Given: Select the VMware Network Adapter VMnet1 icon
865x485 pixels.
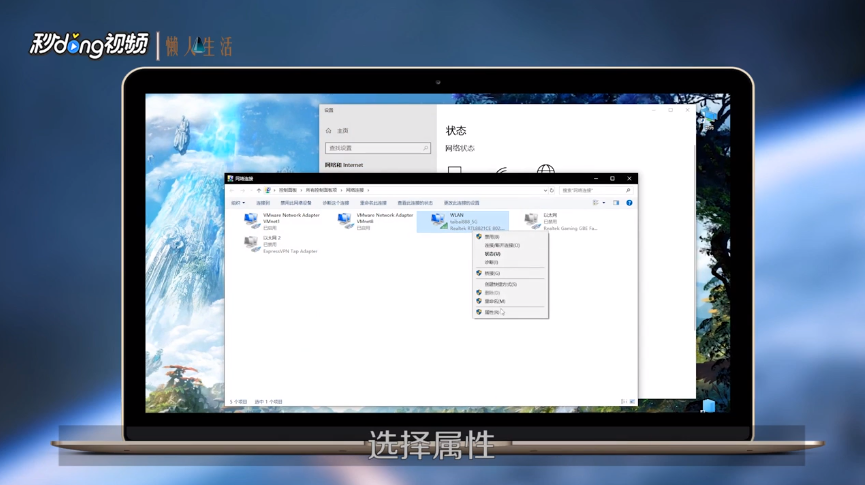Looking at the screenshot, I should pyautogui.click(x=252, y=221).
